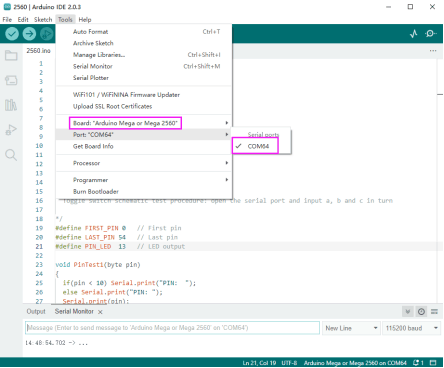Viewport: 444px width, 368px height.
Task: Close the Serial Monitor tab
Action: [x=100, y=312]
